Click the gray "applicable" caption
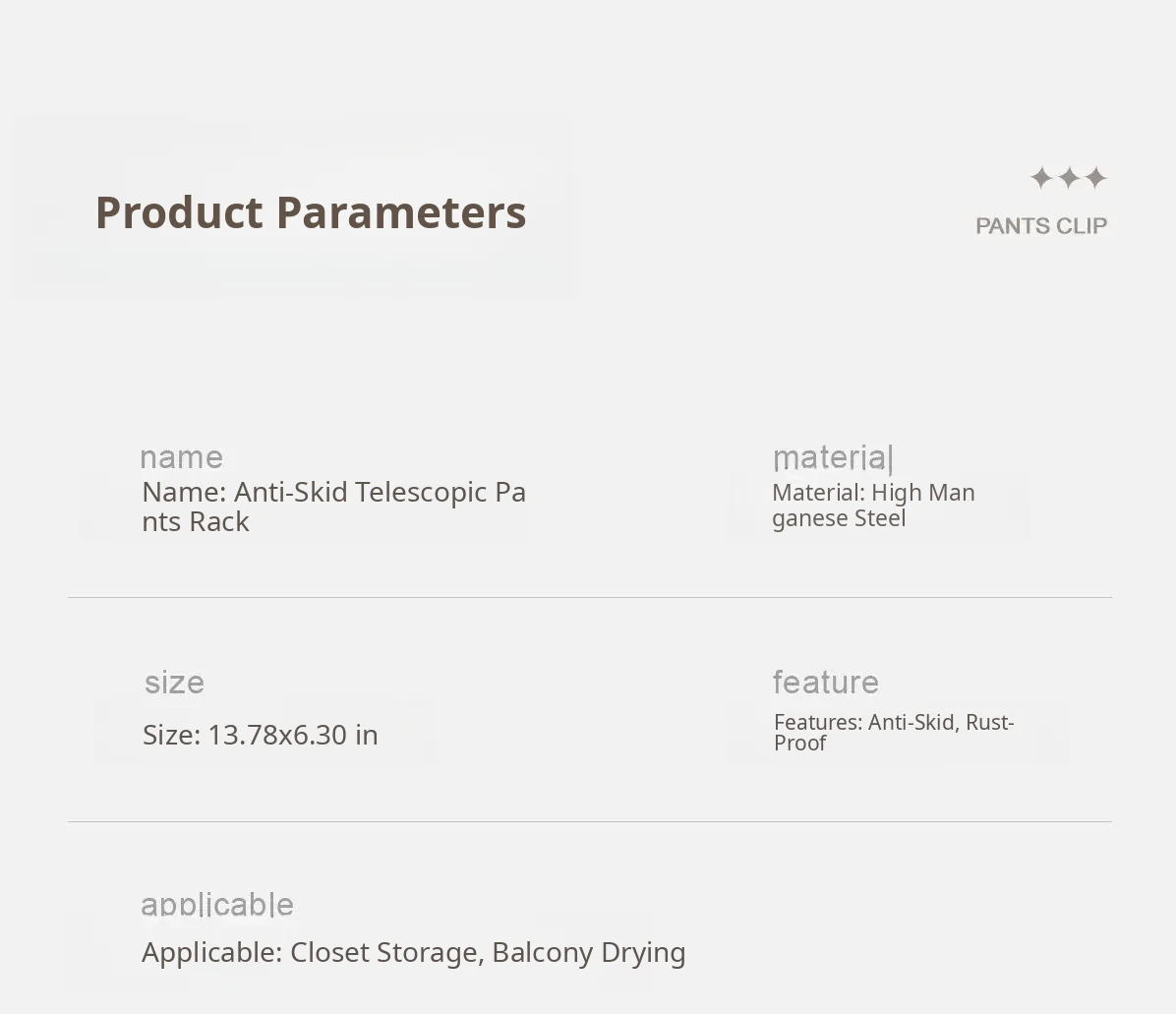The height and width of the screenshot is (1014, 1176). coord(217,905)
